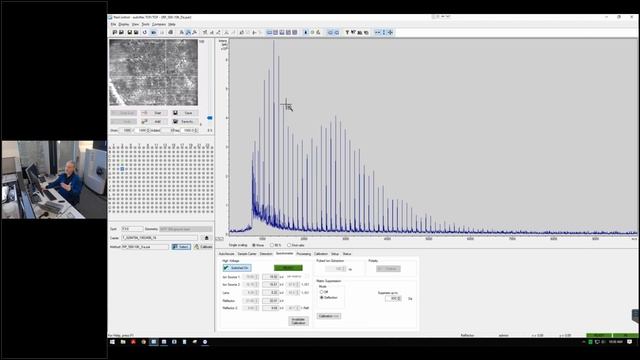
Task: Switch to the Setup tab
Action: coord(335,254)
